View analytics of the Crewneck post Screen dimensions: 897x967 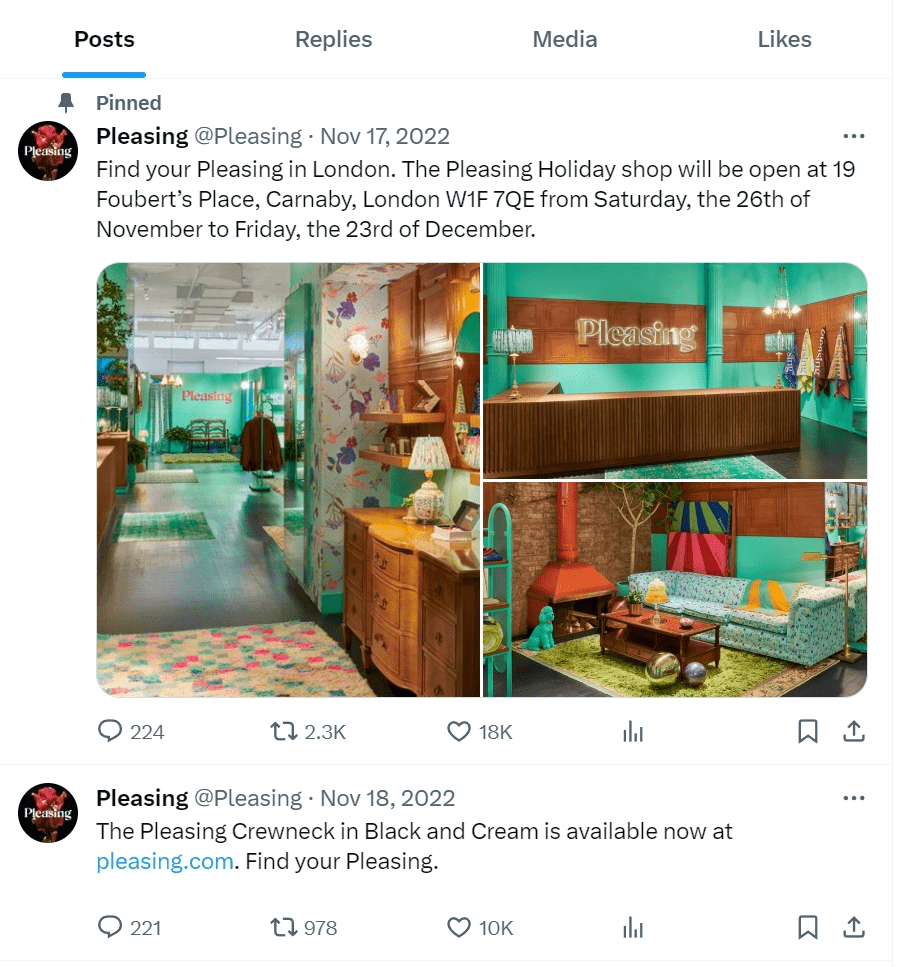coord(633,928)
